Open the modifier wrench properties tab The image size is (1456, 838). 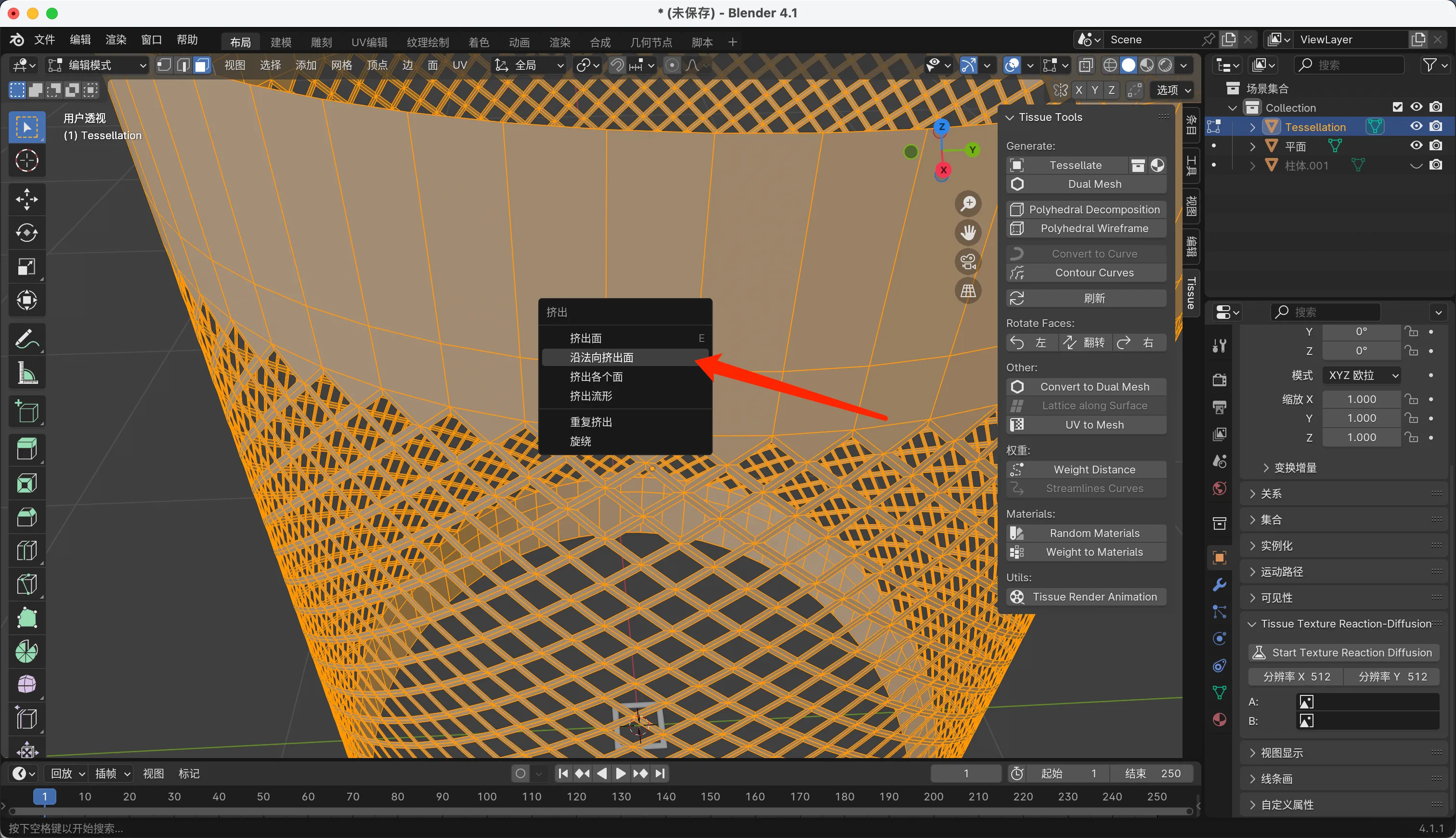1219,585
